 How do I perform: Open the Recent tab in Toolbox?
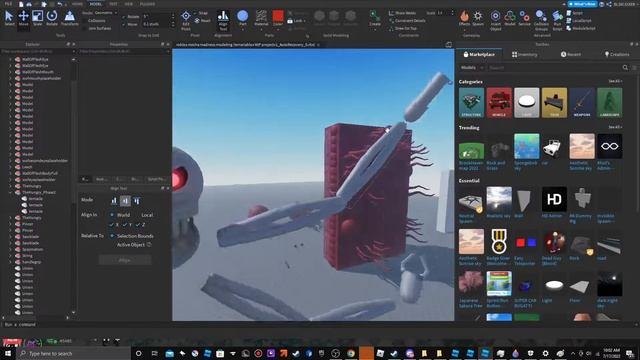coord(571,54)
